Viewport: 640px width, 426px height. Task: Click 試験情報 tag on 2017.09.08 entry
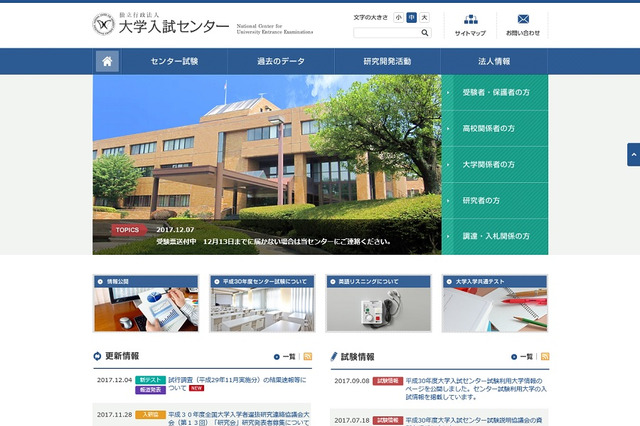[388, 381]
